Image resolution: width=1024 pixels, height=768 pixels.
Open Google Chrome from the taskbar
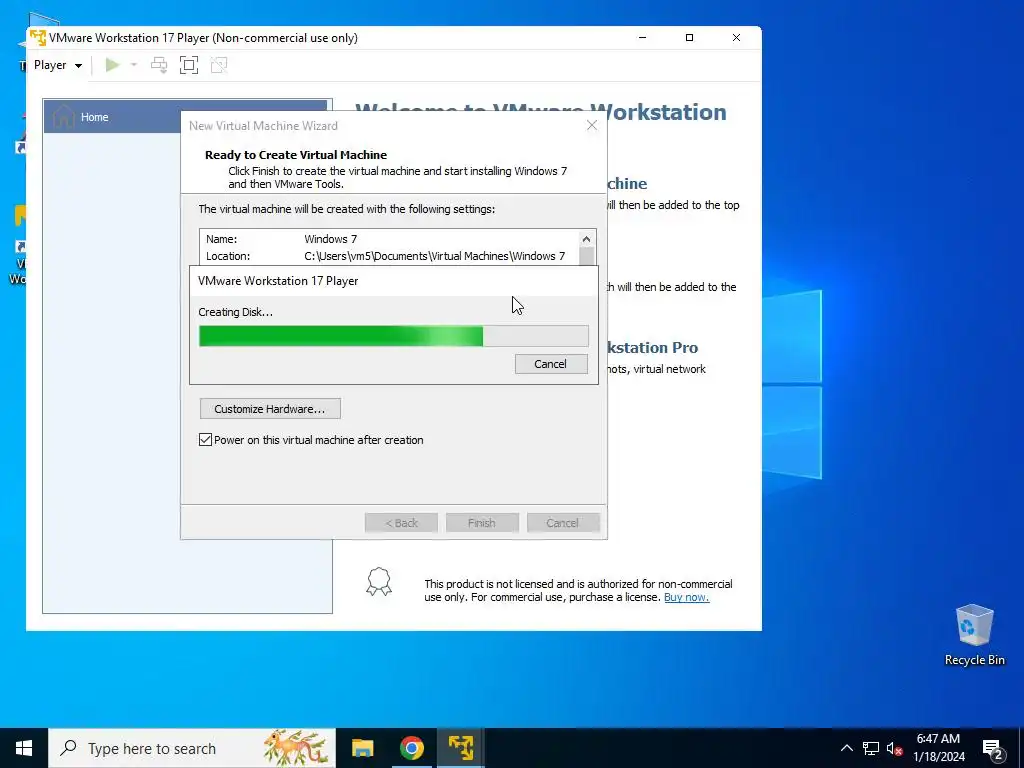411,748
